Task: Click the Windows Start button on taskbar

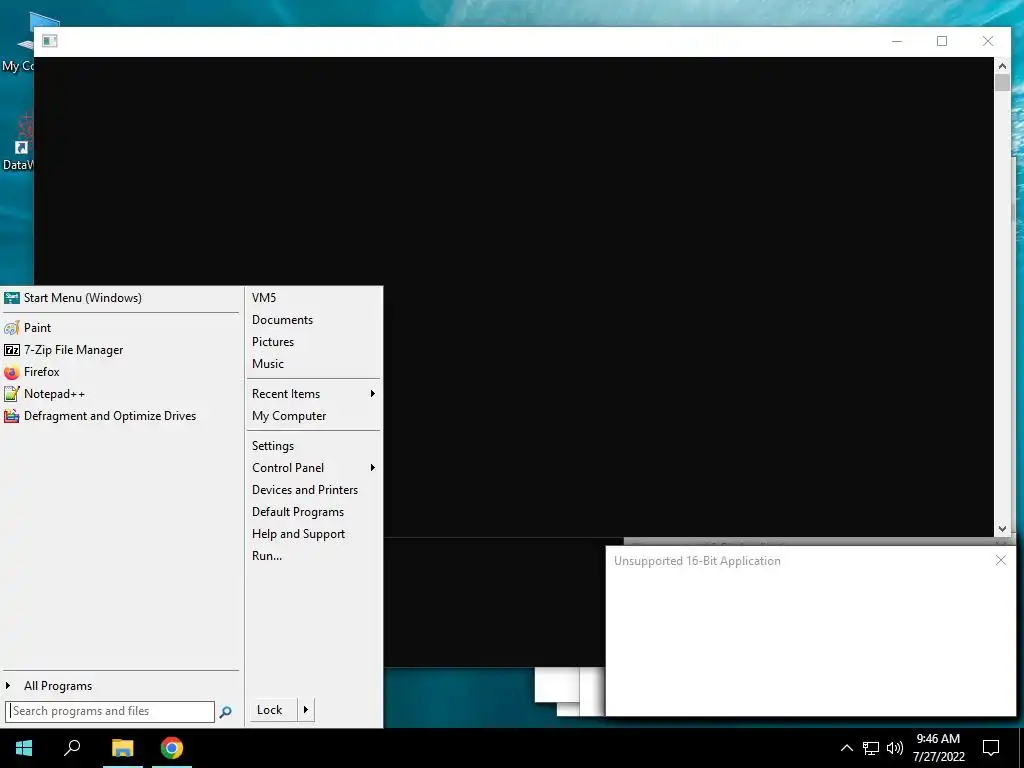Action: tap(24, 748)
